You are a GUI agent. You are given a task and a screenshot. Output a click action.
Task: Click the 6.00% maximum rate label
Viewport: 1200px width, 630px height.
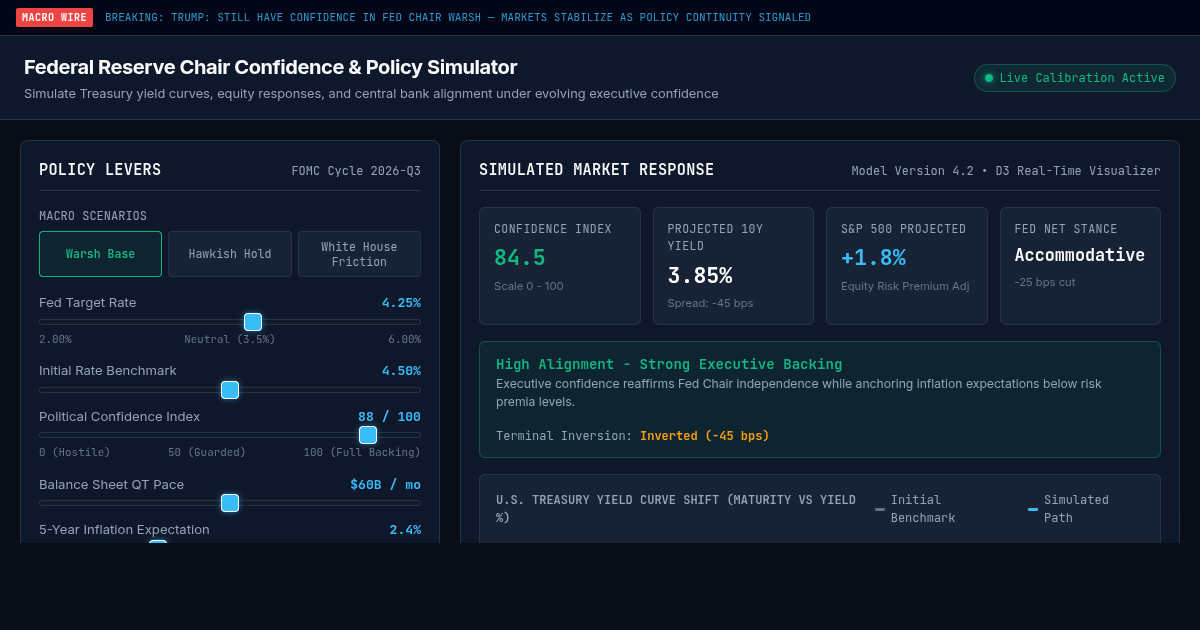click(404, 340)
